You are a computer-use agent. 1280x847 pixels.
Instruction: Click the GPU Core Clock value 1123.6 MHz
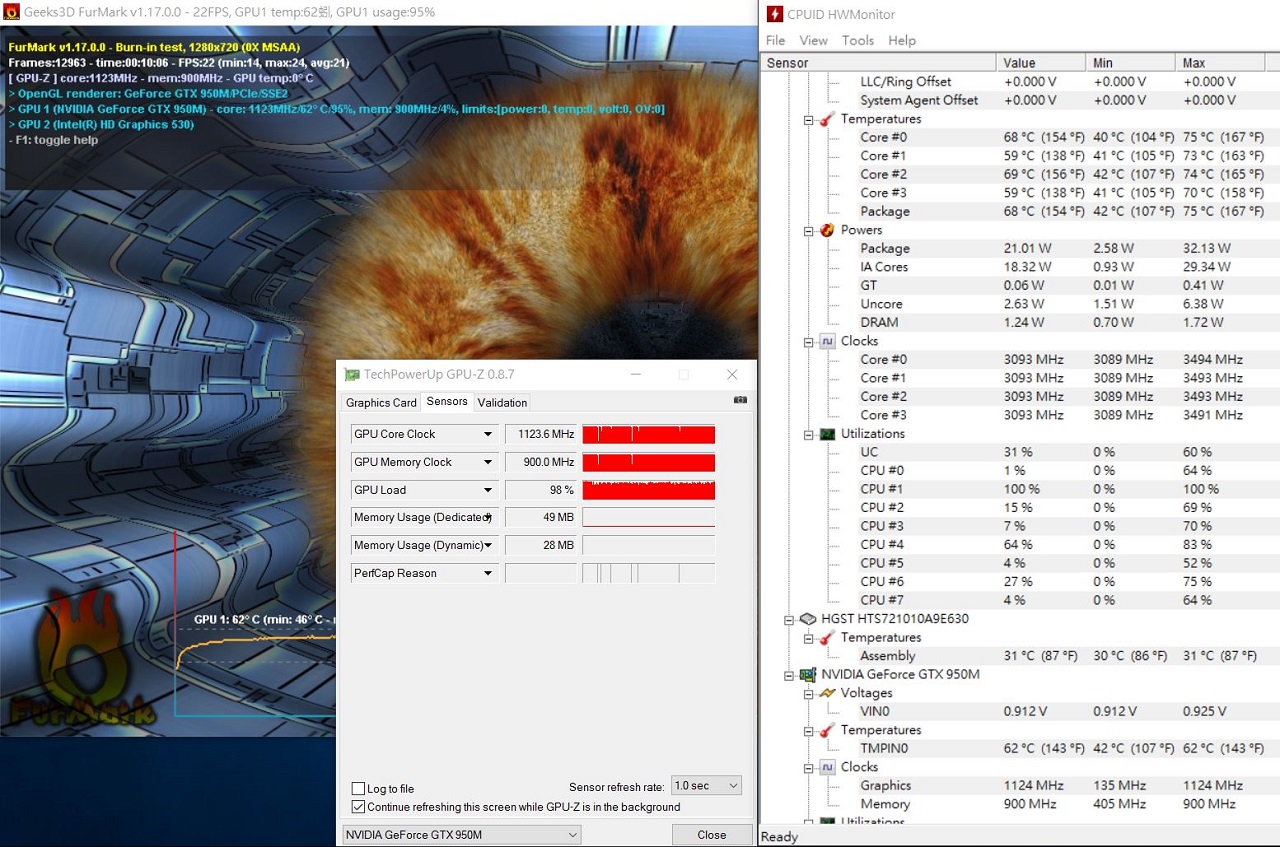[x=541, y=434]
